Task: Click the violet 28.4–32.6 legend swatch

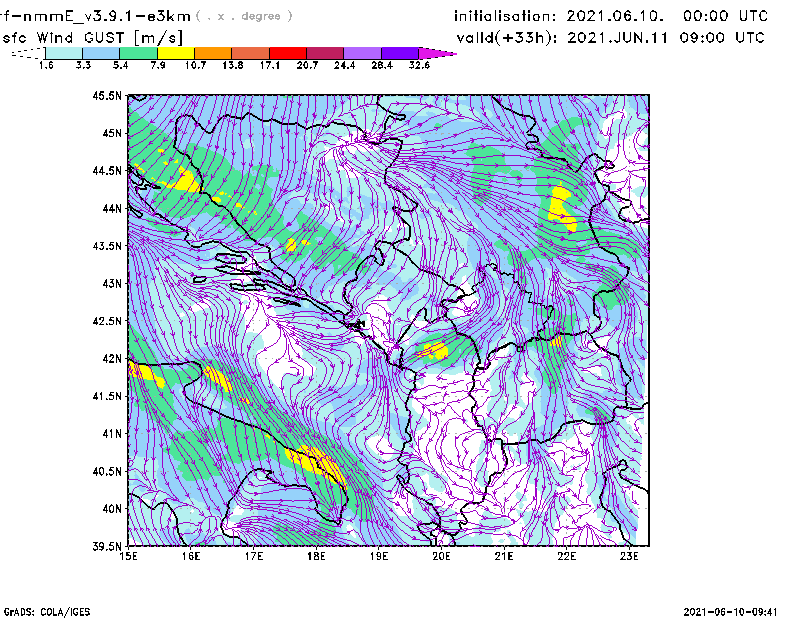Action: pos(400,53)
